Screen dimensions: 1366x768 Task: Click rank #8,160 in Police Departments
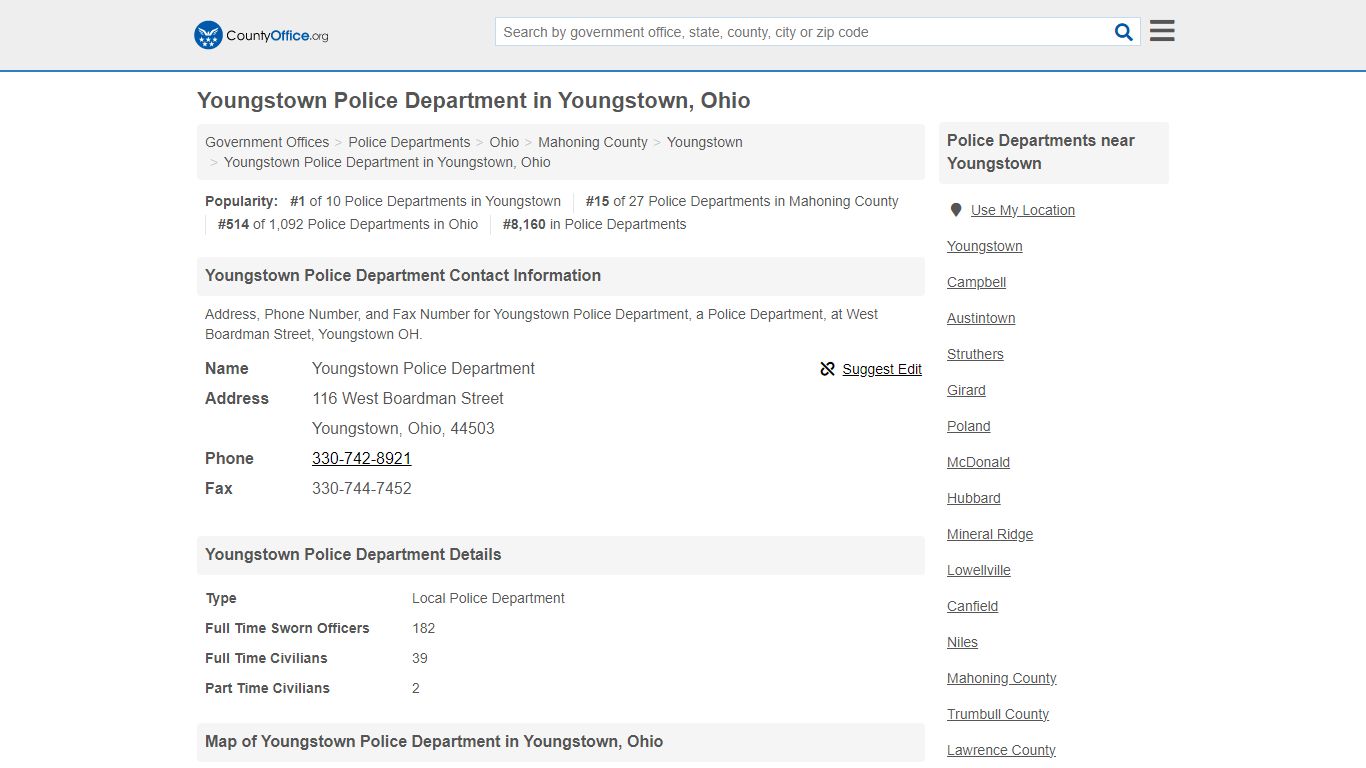tap(594, 224)
